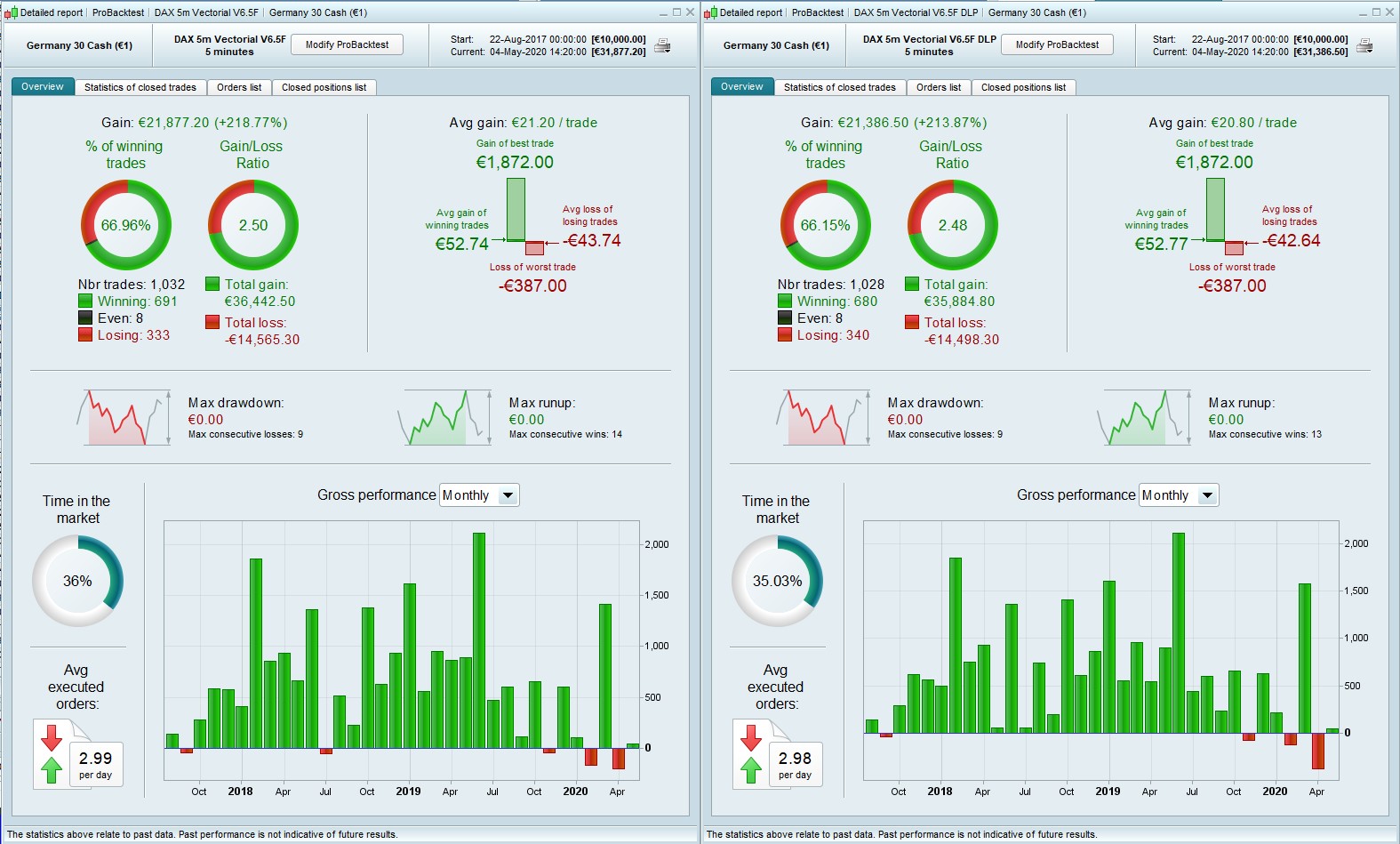Click the dropdown arrow beside Monthly on left
The image size is (1400, 844).
[508, 495]
